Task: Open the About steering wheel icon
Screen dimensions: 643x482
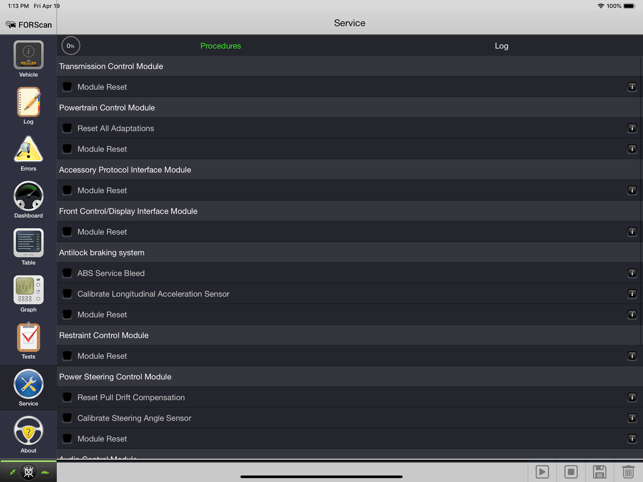Action: (x=28, y=434)
